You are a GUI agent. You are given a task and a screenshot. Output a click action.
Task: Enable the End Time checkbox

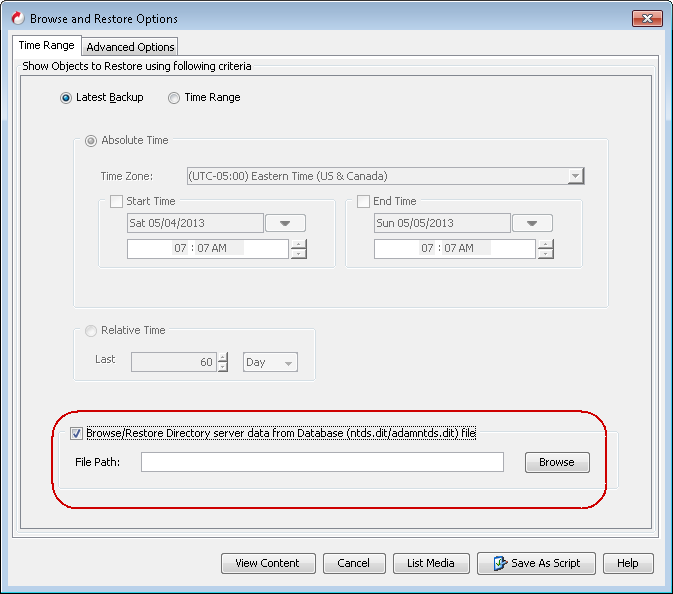point(363,201)
